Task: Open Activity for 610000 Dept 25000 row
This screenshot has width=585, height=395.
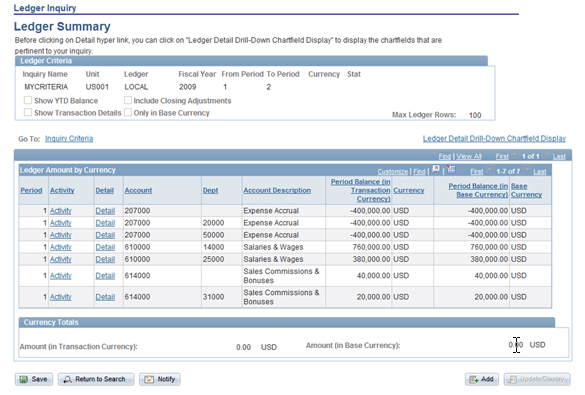Action: pyautogui.click(x=60, y=259)
